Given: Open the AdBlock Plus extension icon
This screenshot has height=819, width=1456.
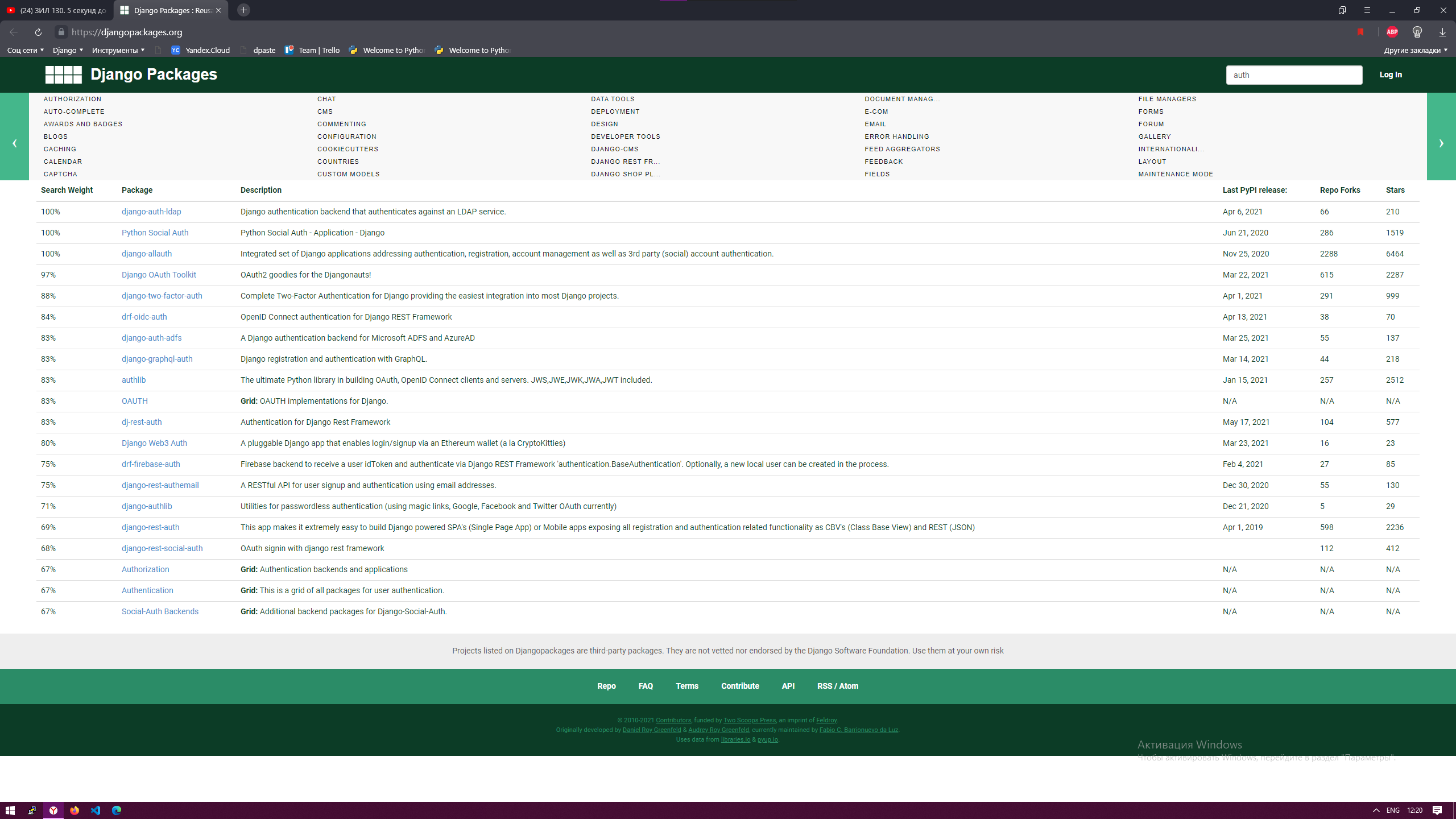Looking at the screenshot, I should [1392, 32].
